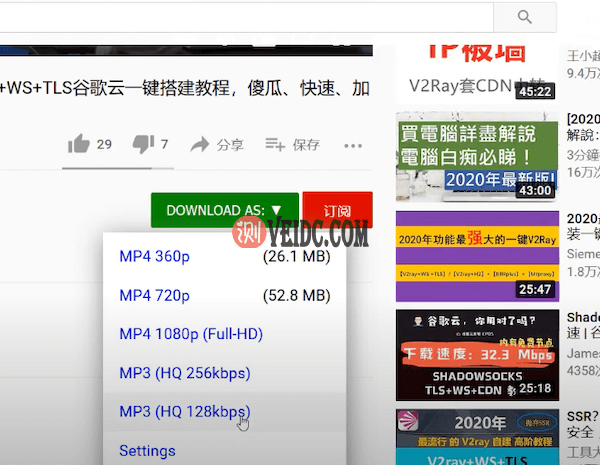The image size is (600, 465).
Task: Expand the DOWNLOAD AS dropdown
Action: click(224, 210)
